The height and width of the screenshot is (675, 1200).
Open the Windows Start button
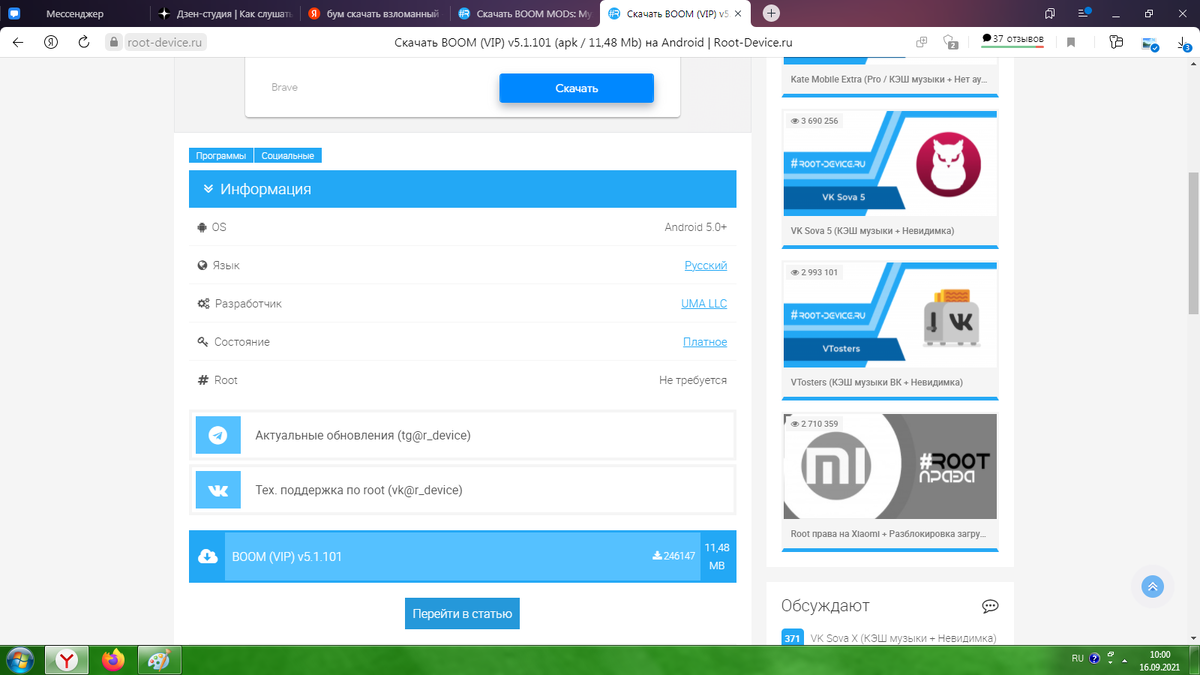point(20,660)
